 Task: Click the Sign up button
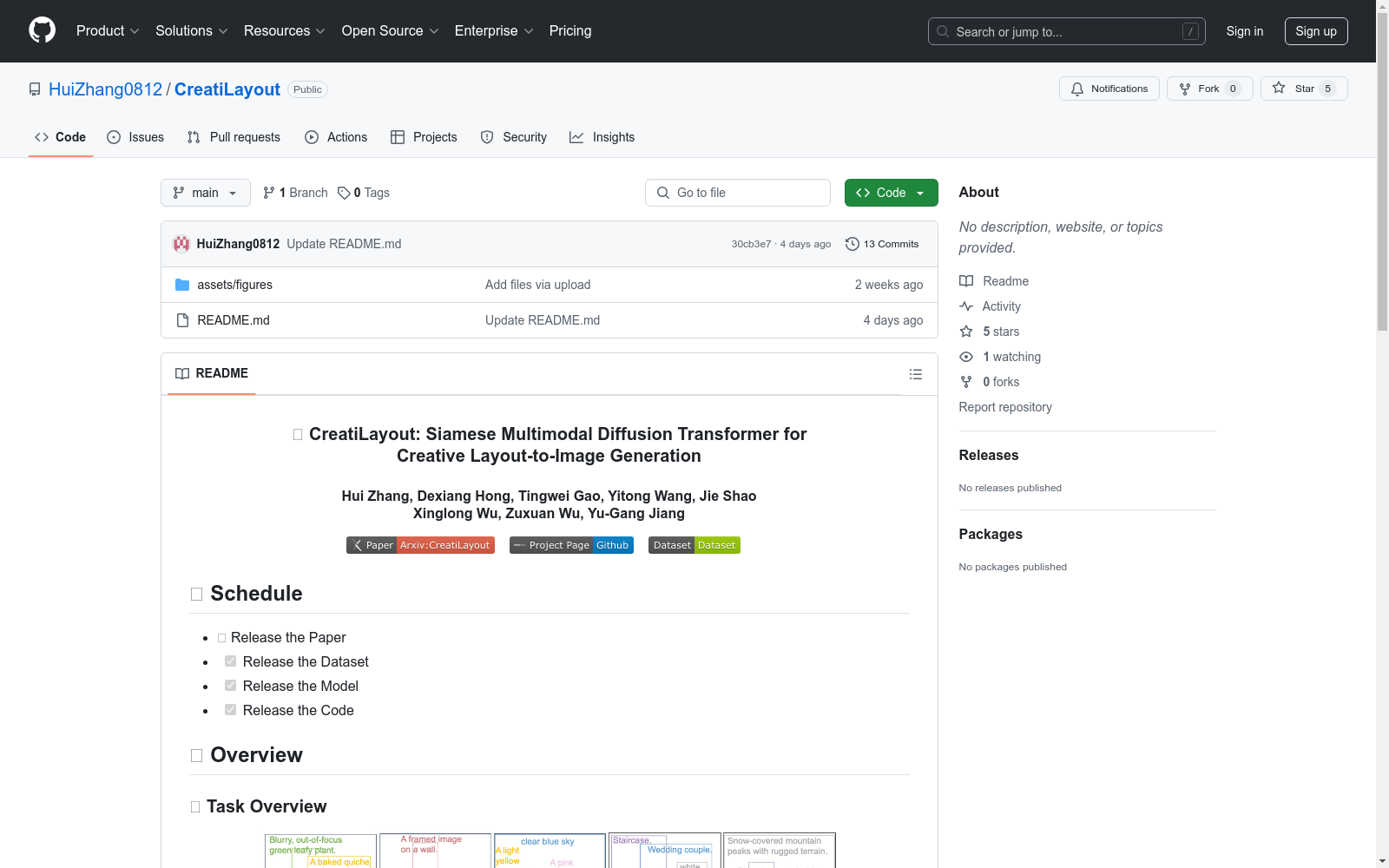(x=1316, y=31)
